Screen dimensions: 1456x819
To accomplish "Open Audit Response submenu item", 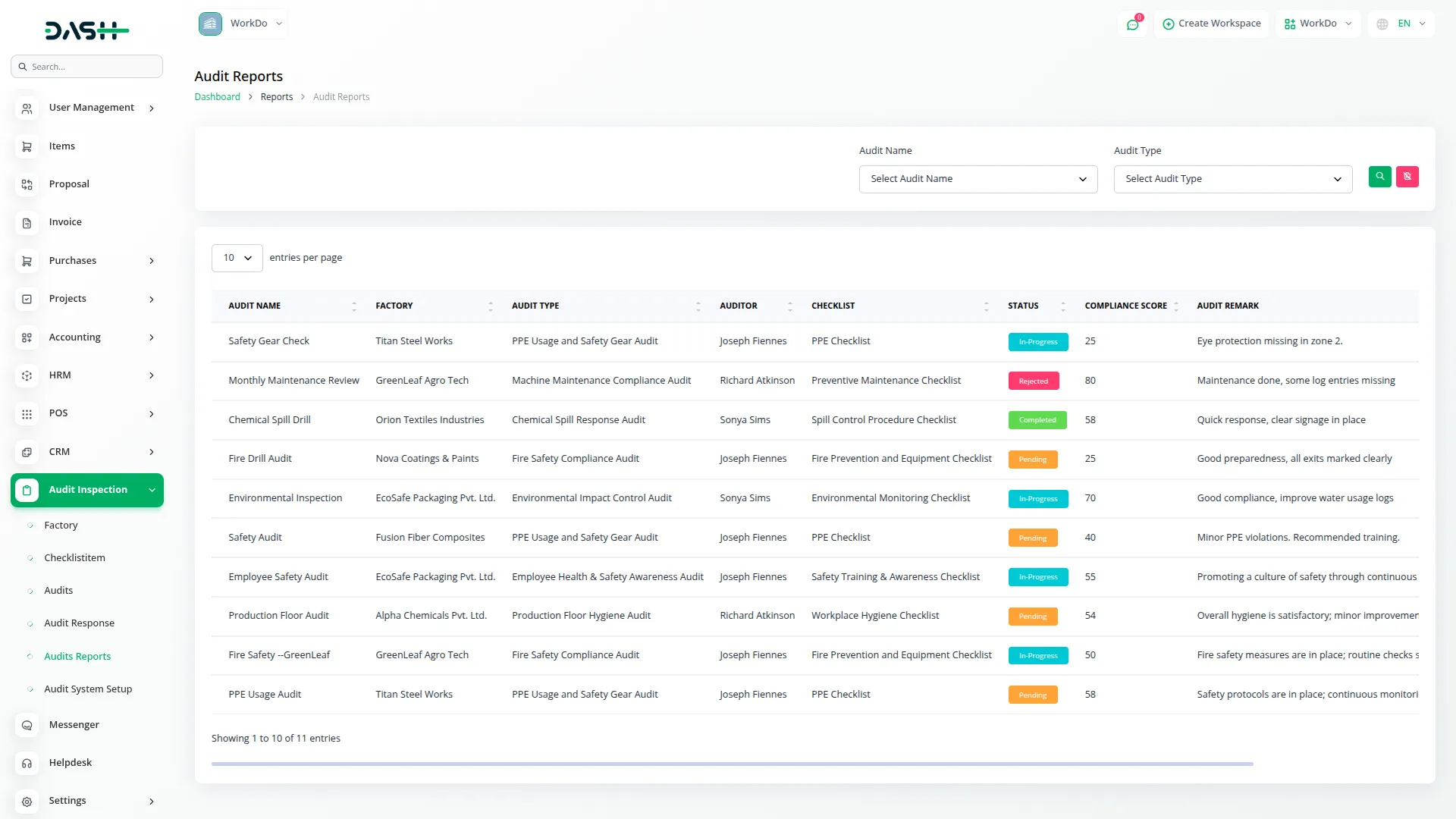I will pos(79,623).
